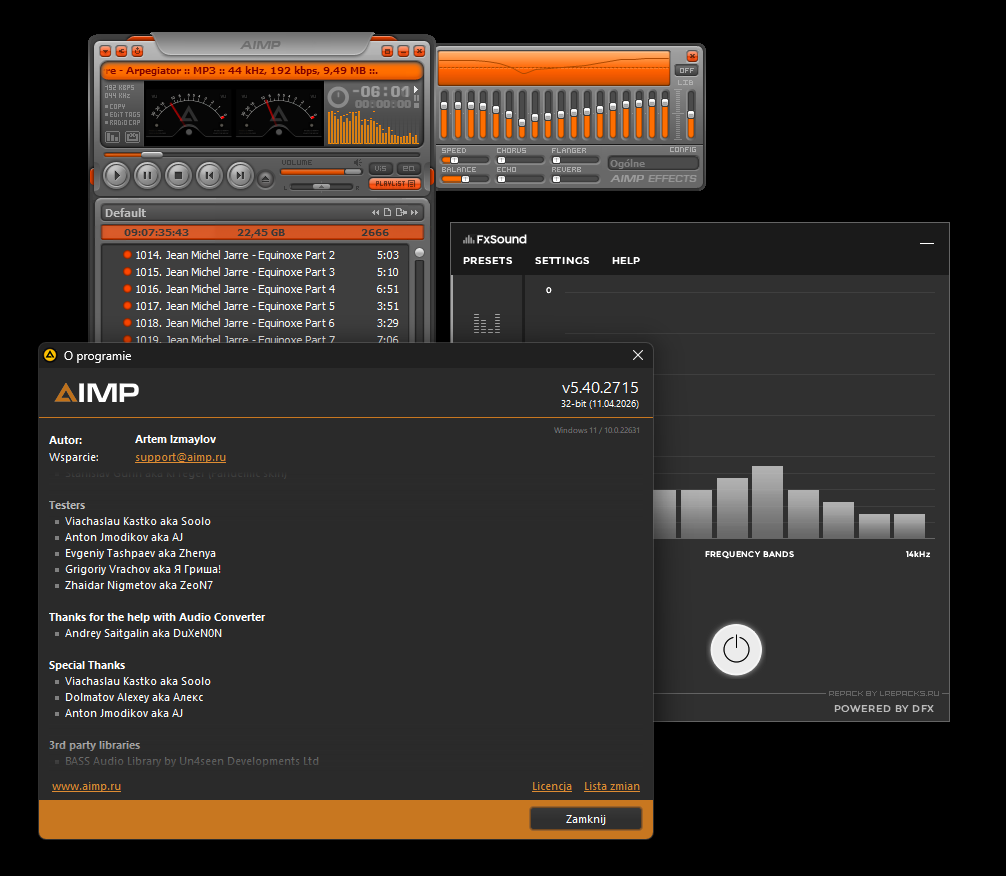Click the CHORUS effect slider
Viewport: 1006px width, 876px height.
tap(520, 160)
